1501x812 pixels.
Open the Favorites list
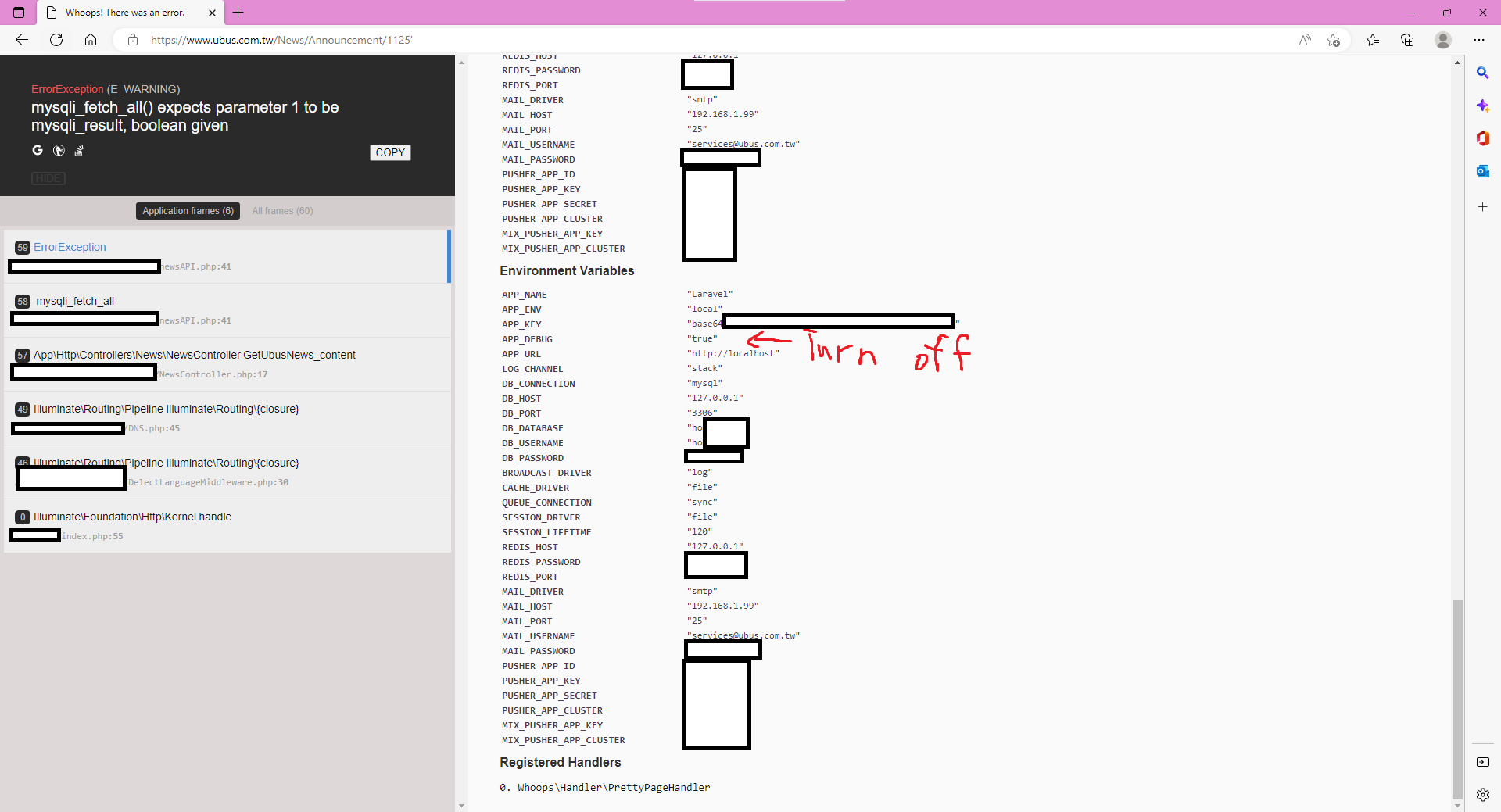(1373, 40)
